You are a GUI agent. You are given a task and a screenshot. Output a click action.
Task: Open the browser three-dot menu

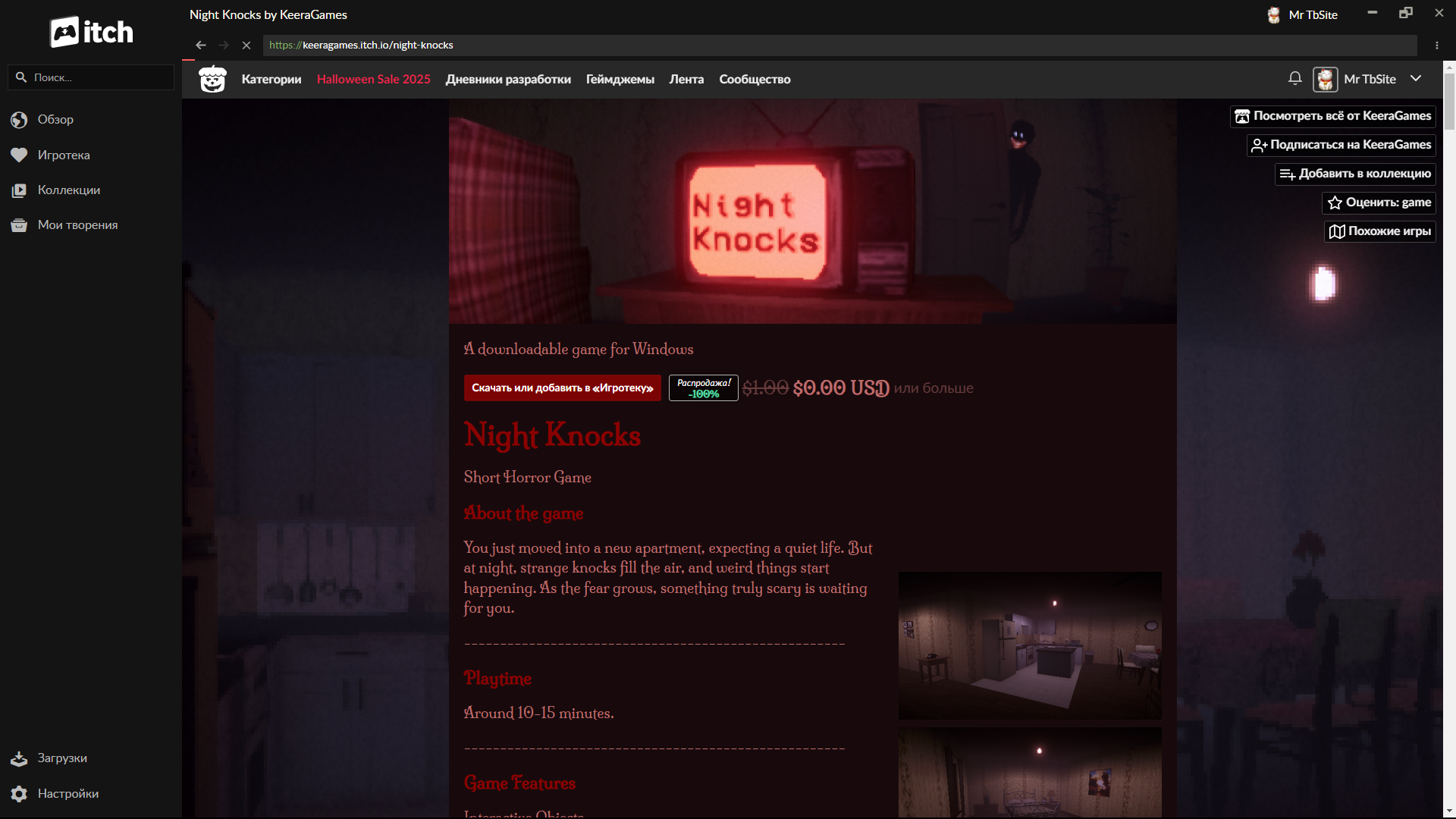[1437, 45]
